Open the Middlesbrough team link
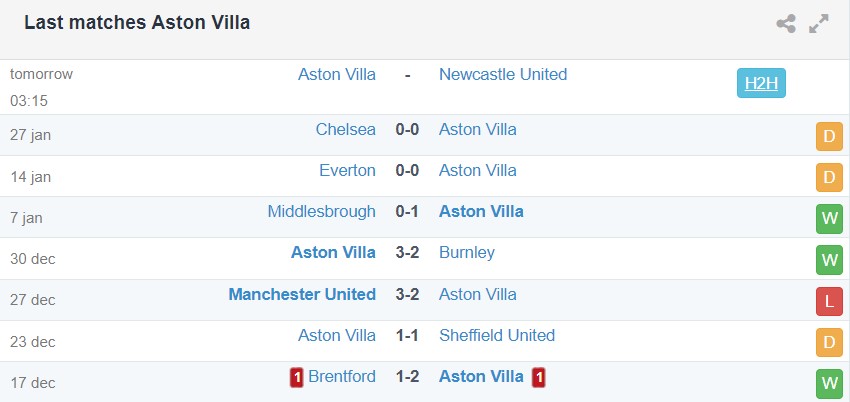850x402 pixels. 322,211
